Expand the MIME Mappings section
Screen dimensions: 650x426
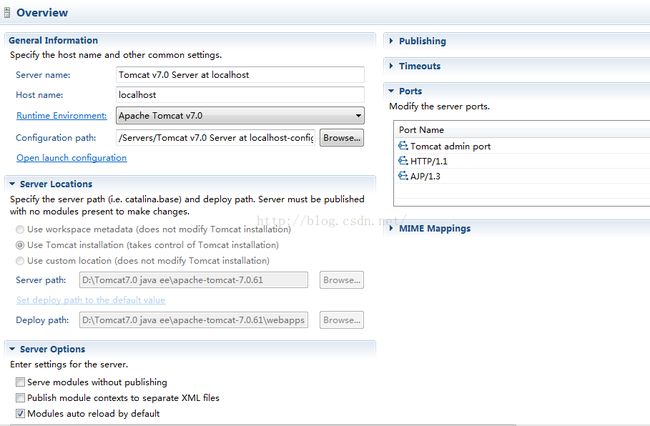pyautogui.click(x=391, y=228)
